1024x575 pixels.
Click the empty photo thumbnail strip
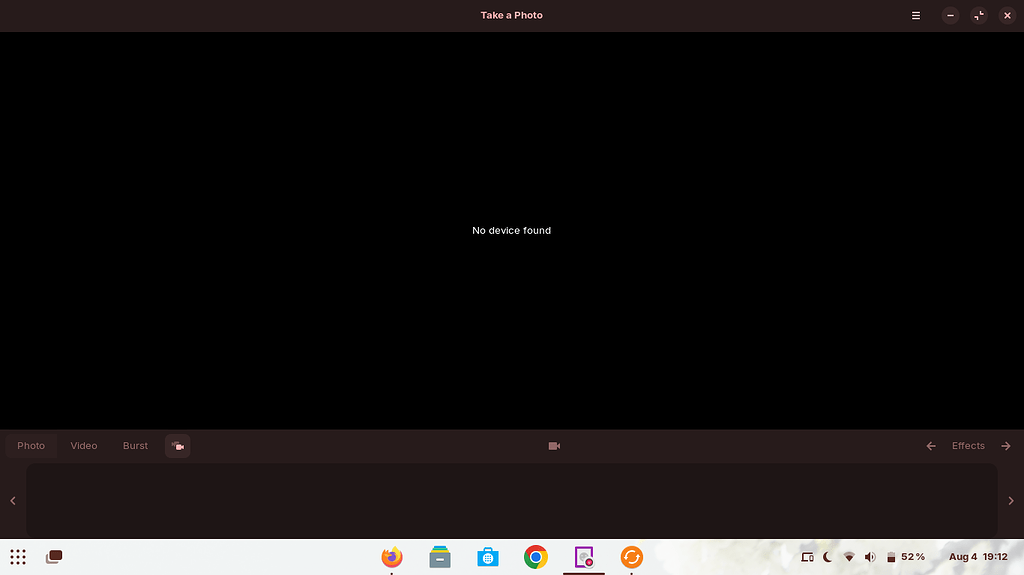(x=511, y=500)
